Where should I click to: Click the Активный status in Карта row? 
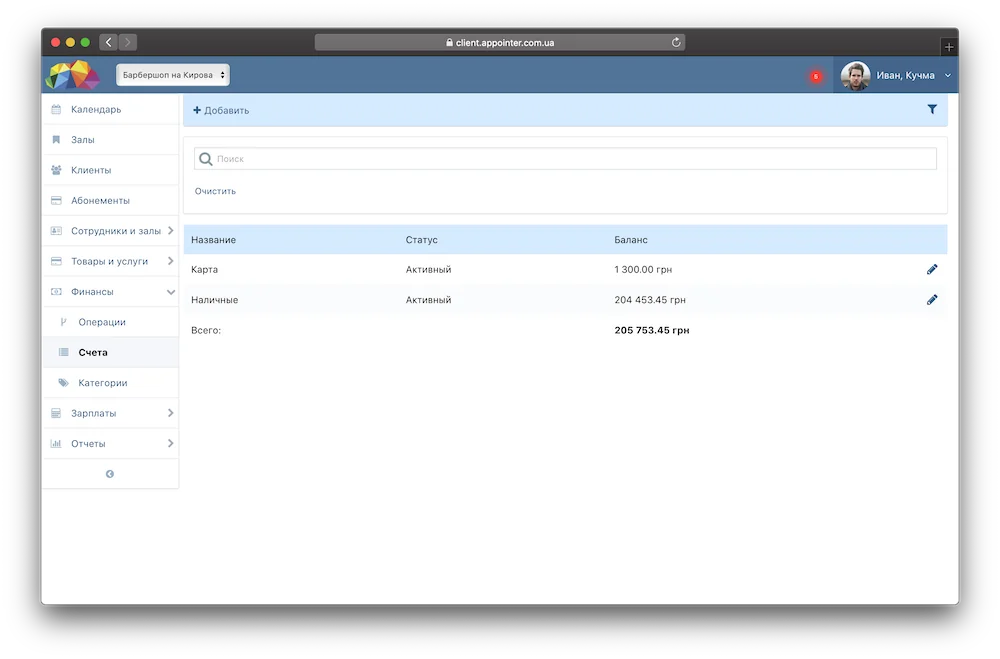(429, 269)
